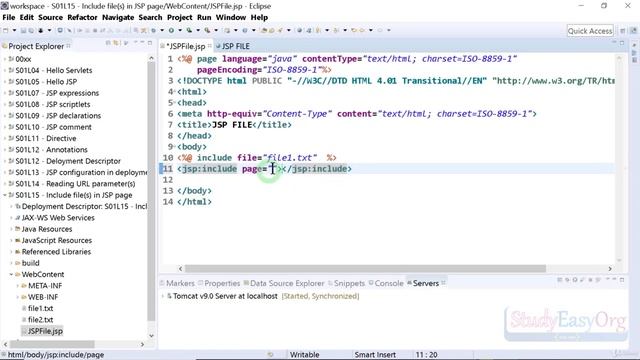Switch to the Markers tab
The image size is (640, 360).
tap(177, 283)
